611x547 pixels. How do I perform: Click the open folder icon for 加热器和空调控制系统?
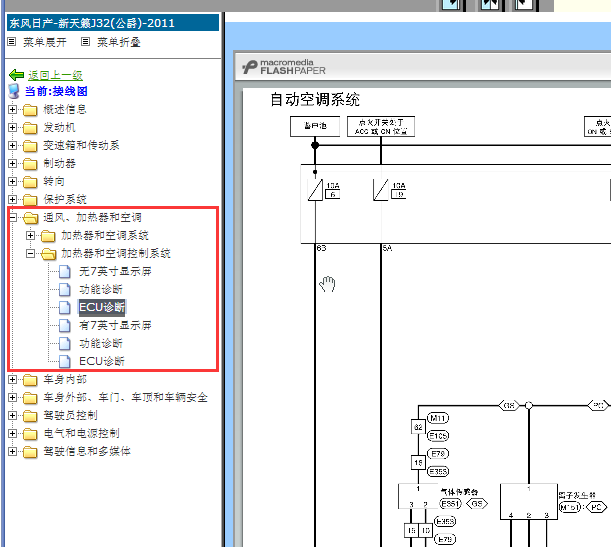(x=48, y=254)
